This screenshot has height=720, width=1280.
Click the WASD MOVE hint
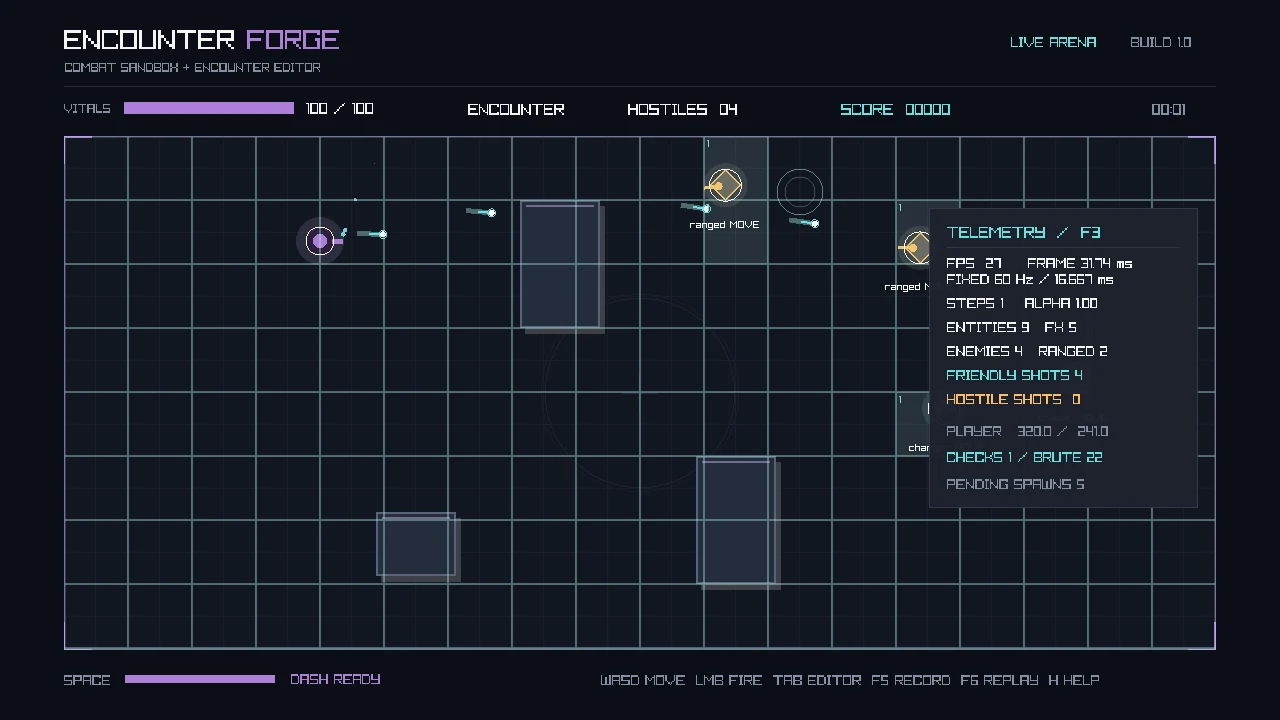[642, 680]
